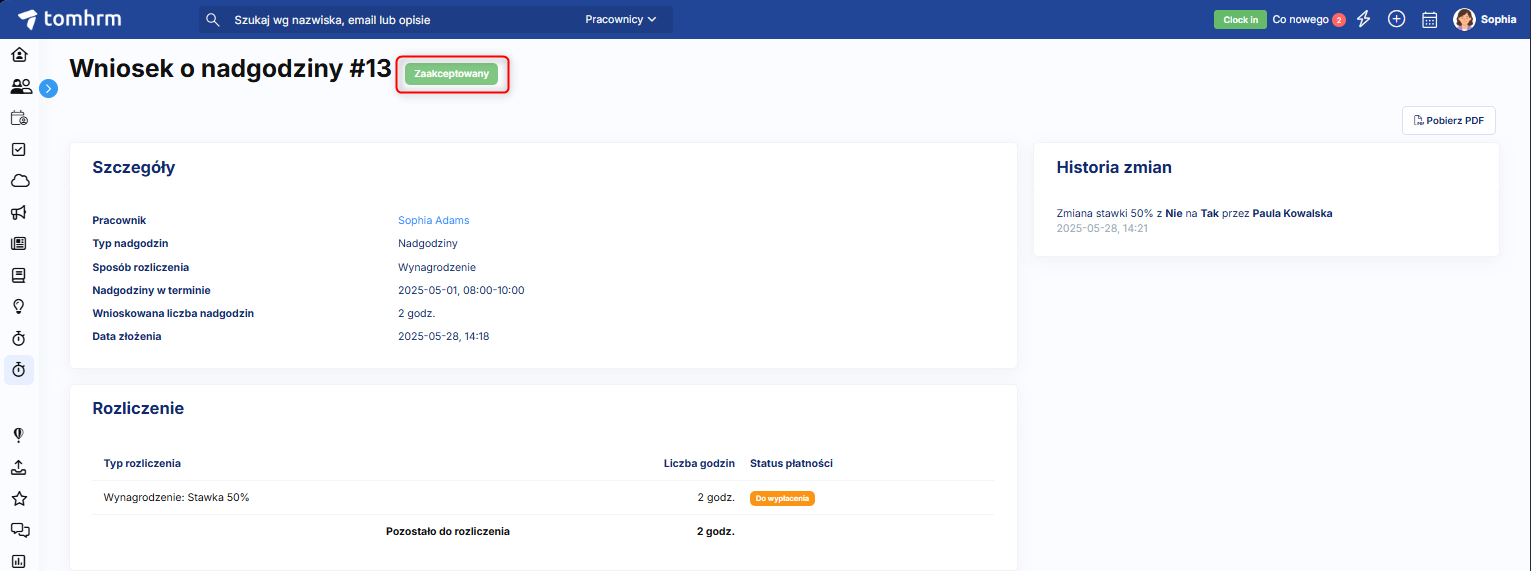Click the star icon in sidebar
The image size is (1531, 571).
[x=19, y=499]
